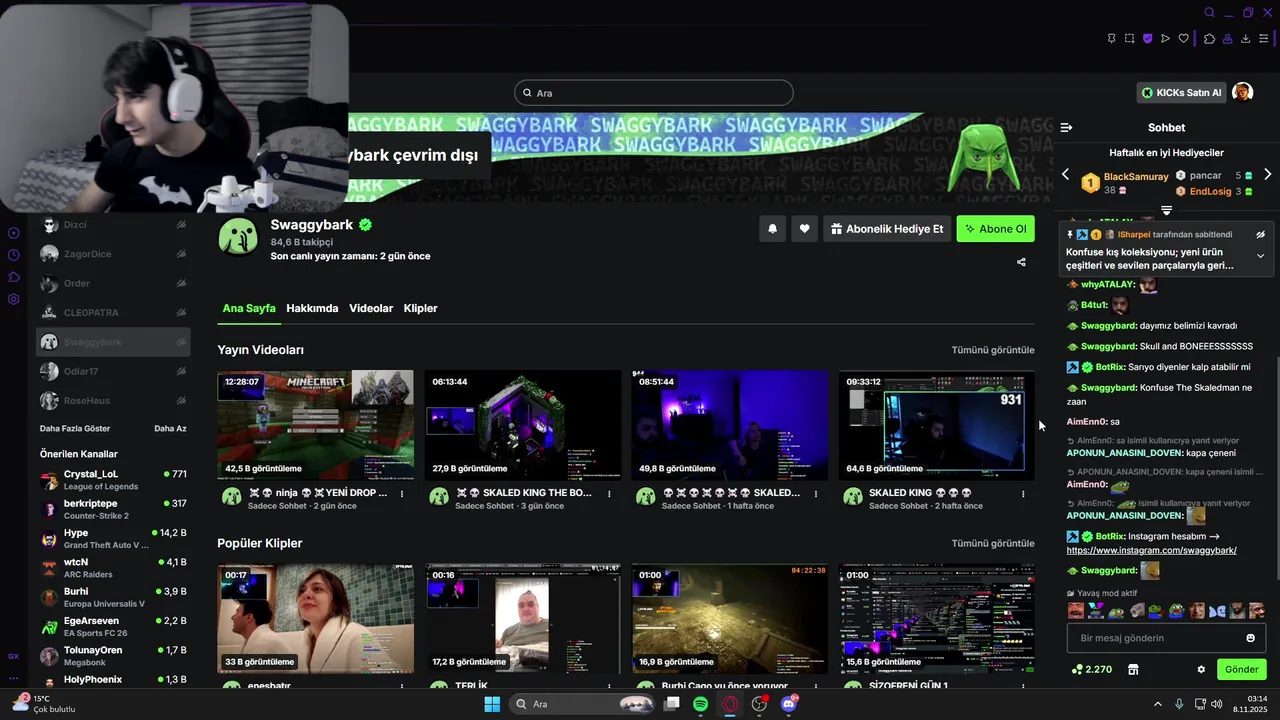Open the instagram.com/swaggybark link in chat
Screen dimensions: 1280x720
pyautogui.click(x=1152, y=550)
